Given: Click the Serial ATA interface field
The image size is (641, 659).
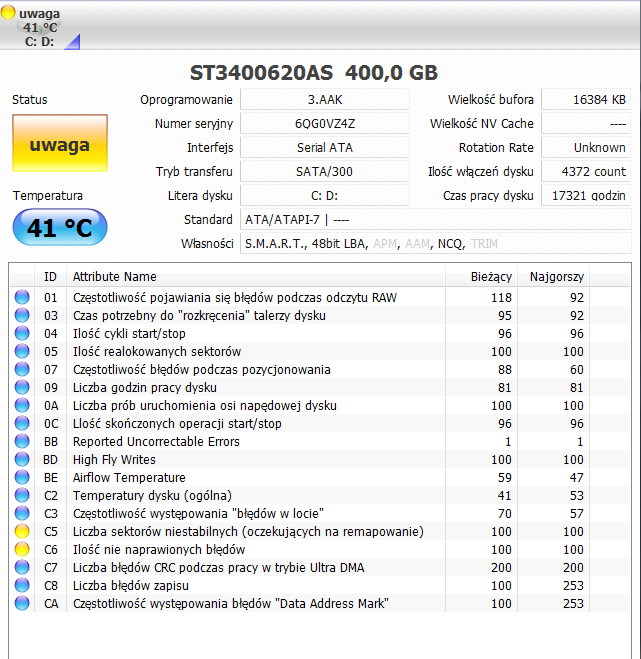Looking at the screenshot, I should [x=324, y=148].
